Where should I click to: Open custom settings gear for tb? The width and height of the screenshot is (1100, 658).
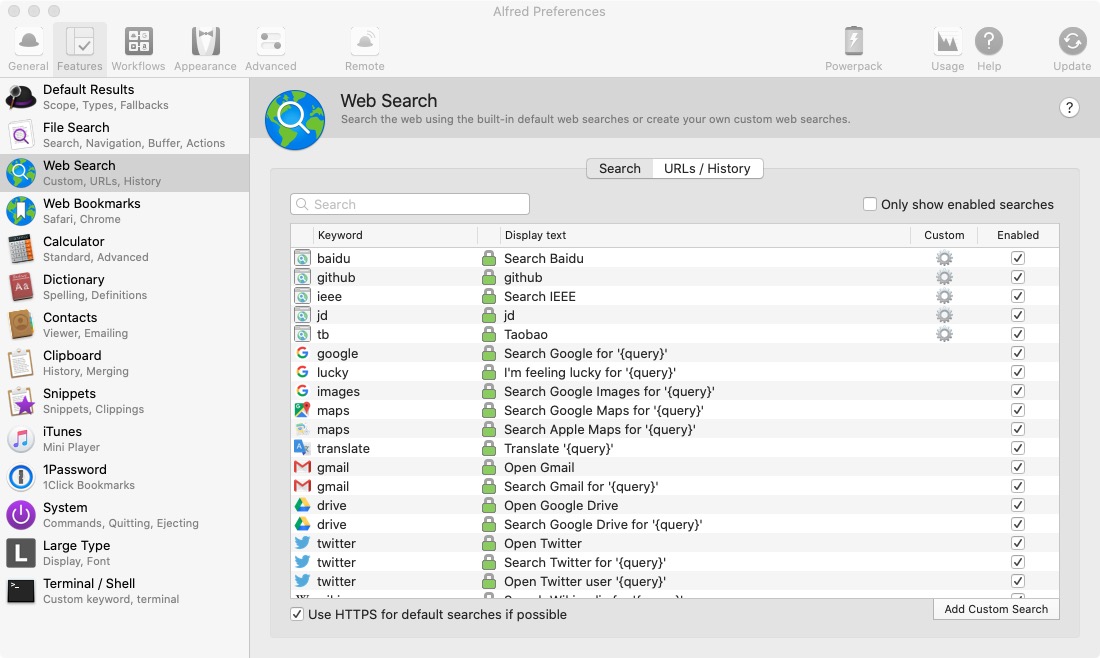click(944, 334)
